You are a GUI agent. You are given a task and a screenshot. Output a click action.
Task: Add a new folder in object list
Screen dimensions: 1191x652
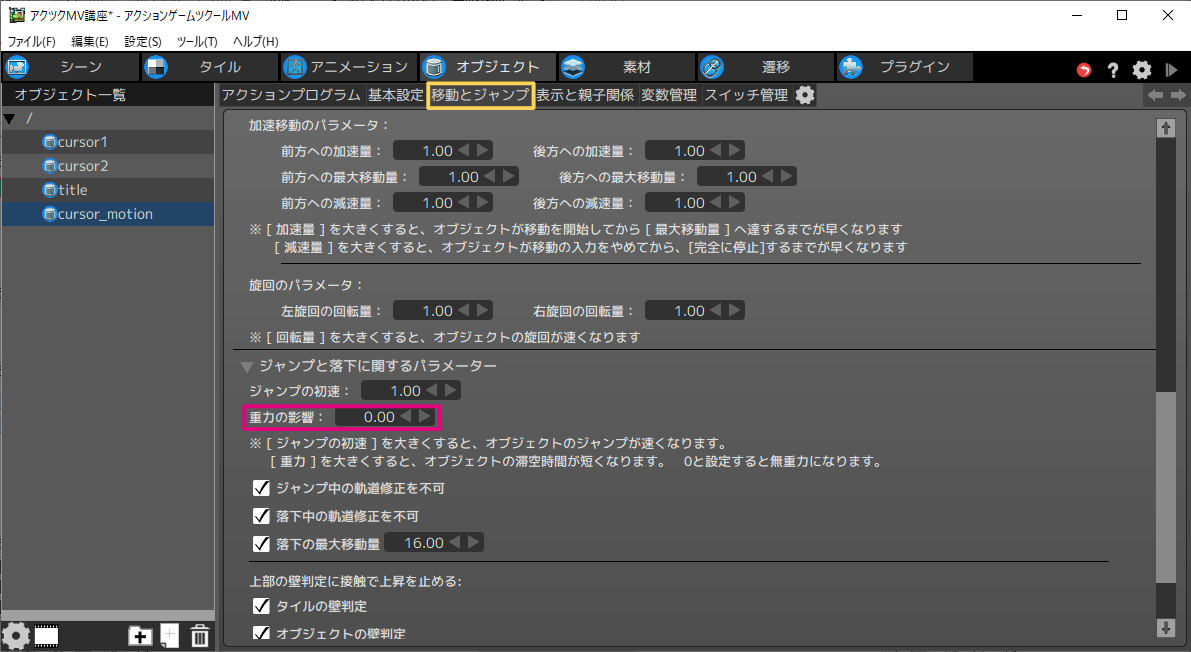140,635
